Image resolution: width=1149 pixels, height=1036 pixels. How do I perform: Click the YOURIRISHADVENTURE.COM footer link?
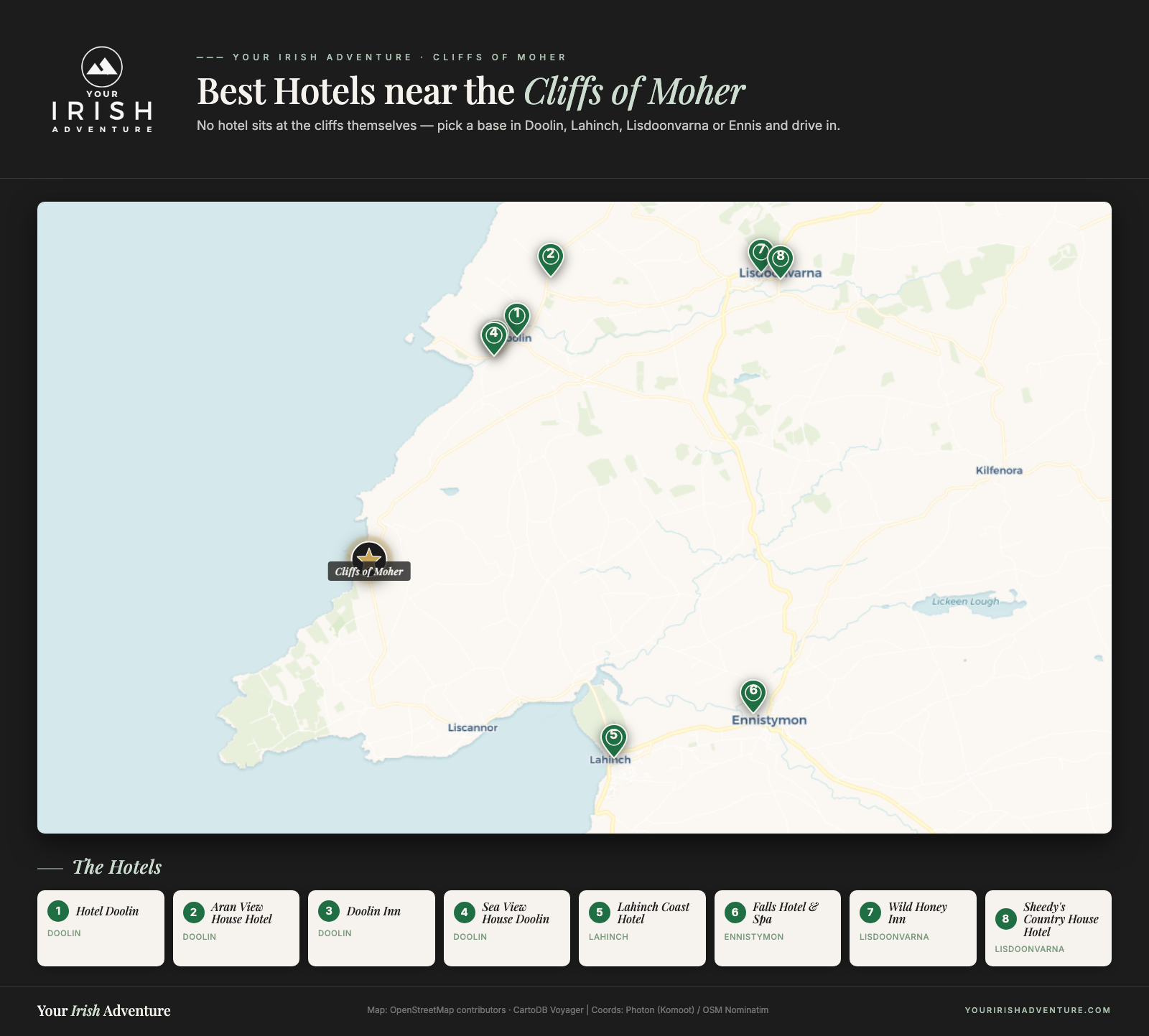1038,1010
